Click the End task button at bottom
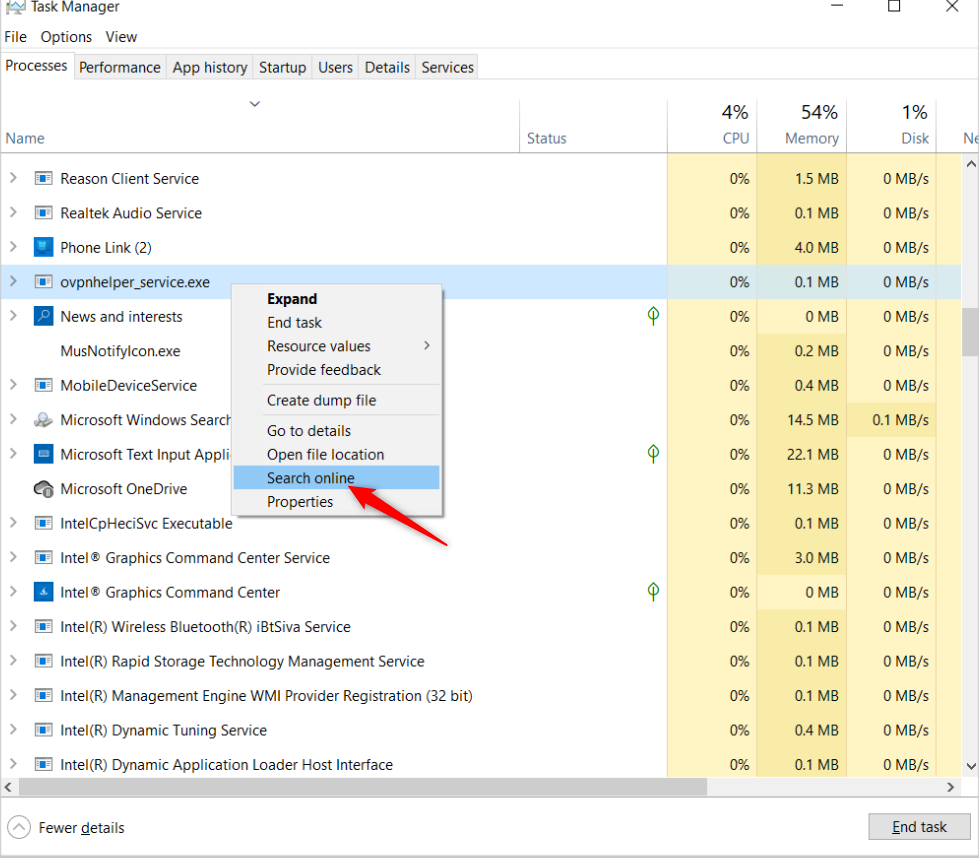 919,827
